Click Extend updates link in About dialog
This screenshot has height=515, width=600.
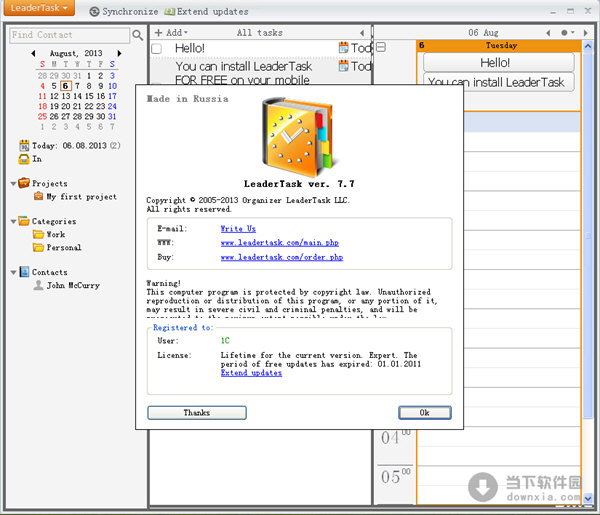pos(251,373)
